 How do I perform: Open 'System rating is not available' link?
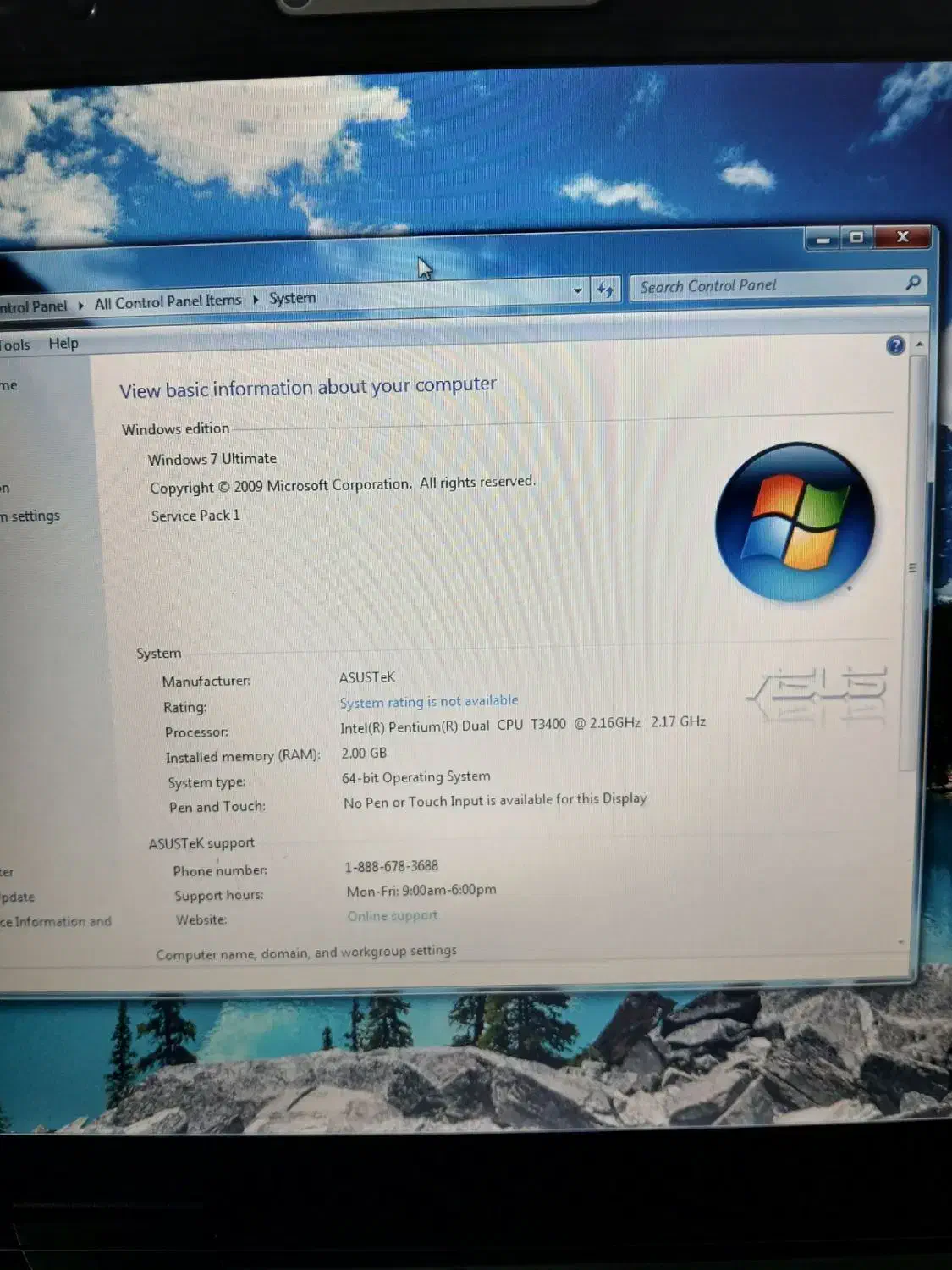[429, 701]
